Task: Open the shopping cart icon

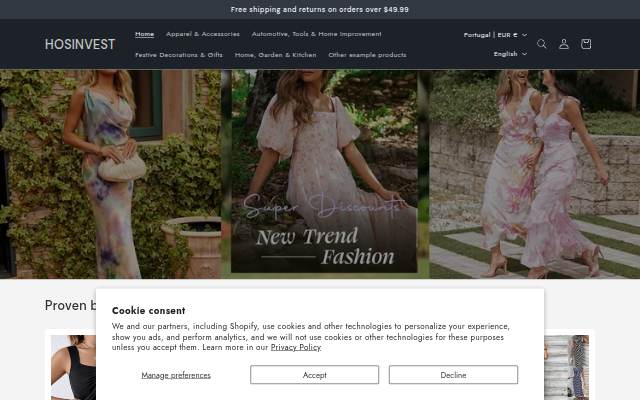Action: click(586, 44)
